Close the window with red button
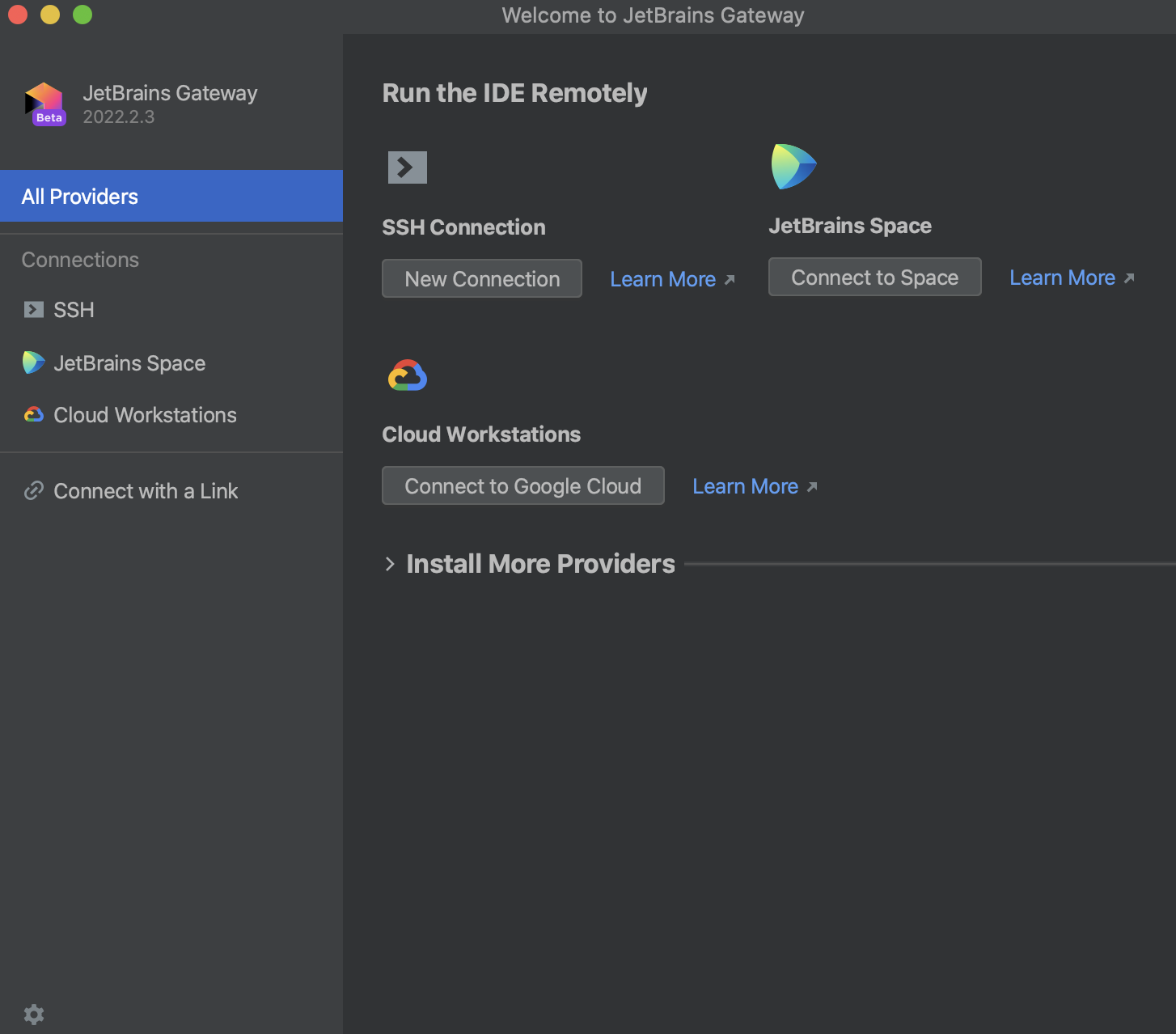1176x1034 pixels. [x=18, y=15]
